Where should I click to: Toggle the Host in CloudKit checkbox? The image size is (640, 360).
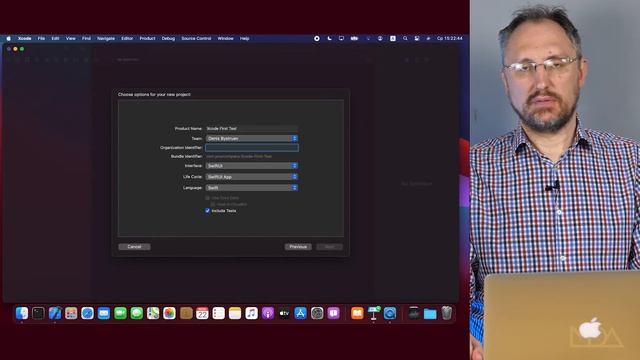pos(213,204)
